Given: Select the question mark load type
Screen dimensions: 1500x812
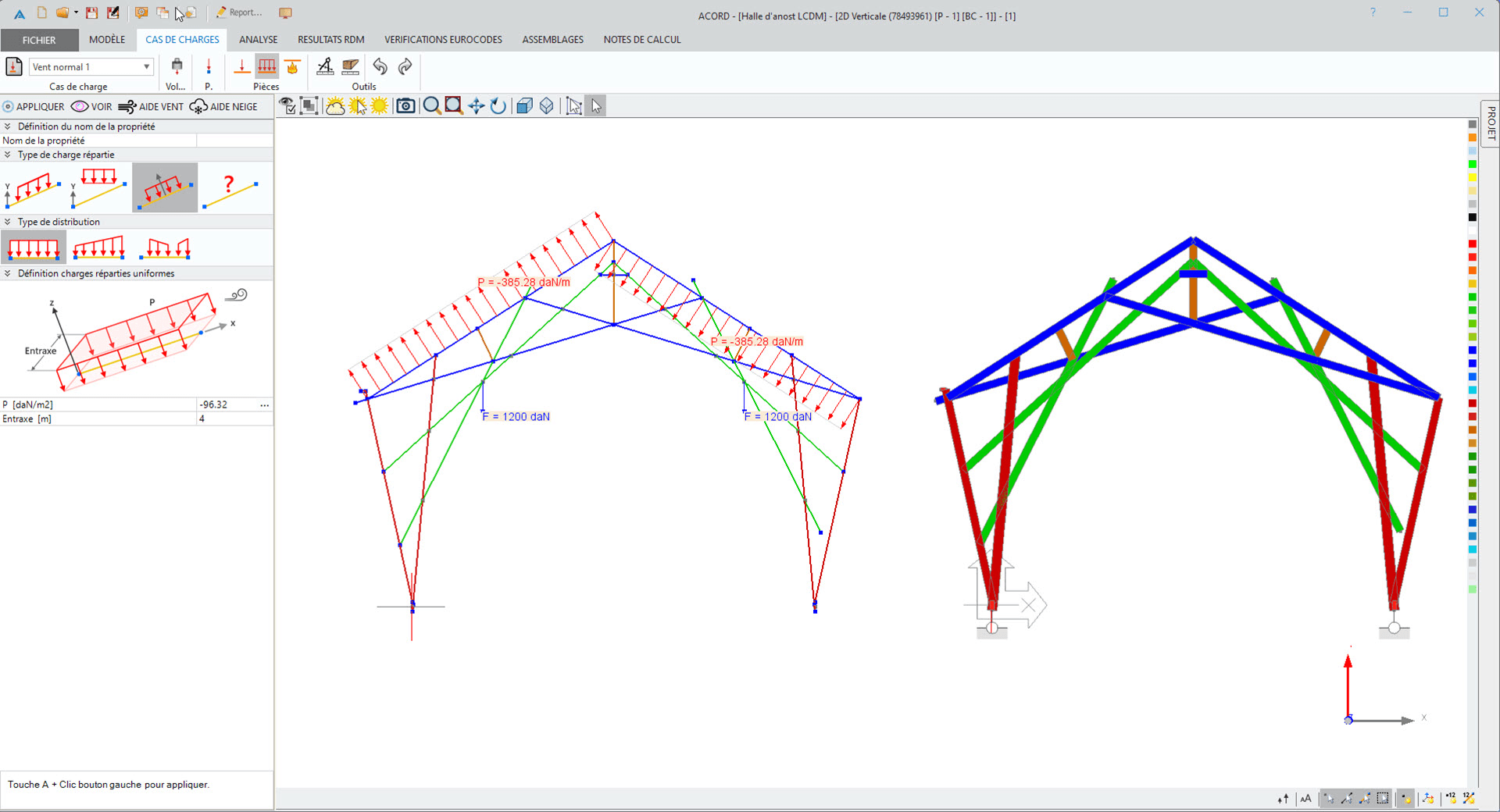Looking at the screenshot, I should 230,188.
